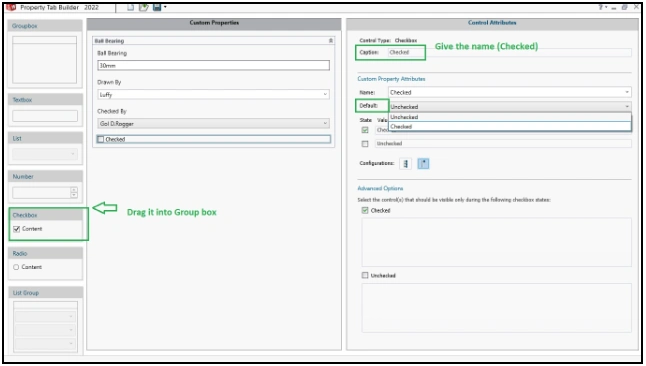Select the Content radio button in the Radio palette item
Screen dimensions: 646x366
pyautogui.click(x=16, y=267)
